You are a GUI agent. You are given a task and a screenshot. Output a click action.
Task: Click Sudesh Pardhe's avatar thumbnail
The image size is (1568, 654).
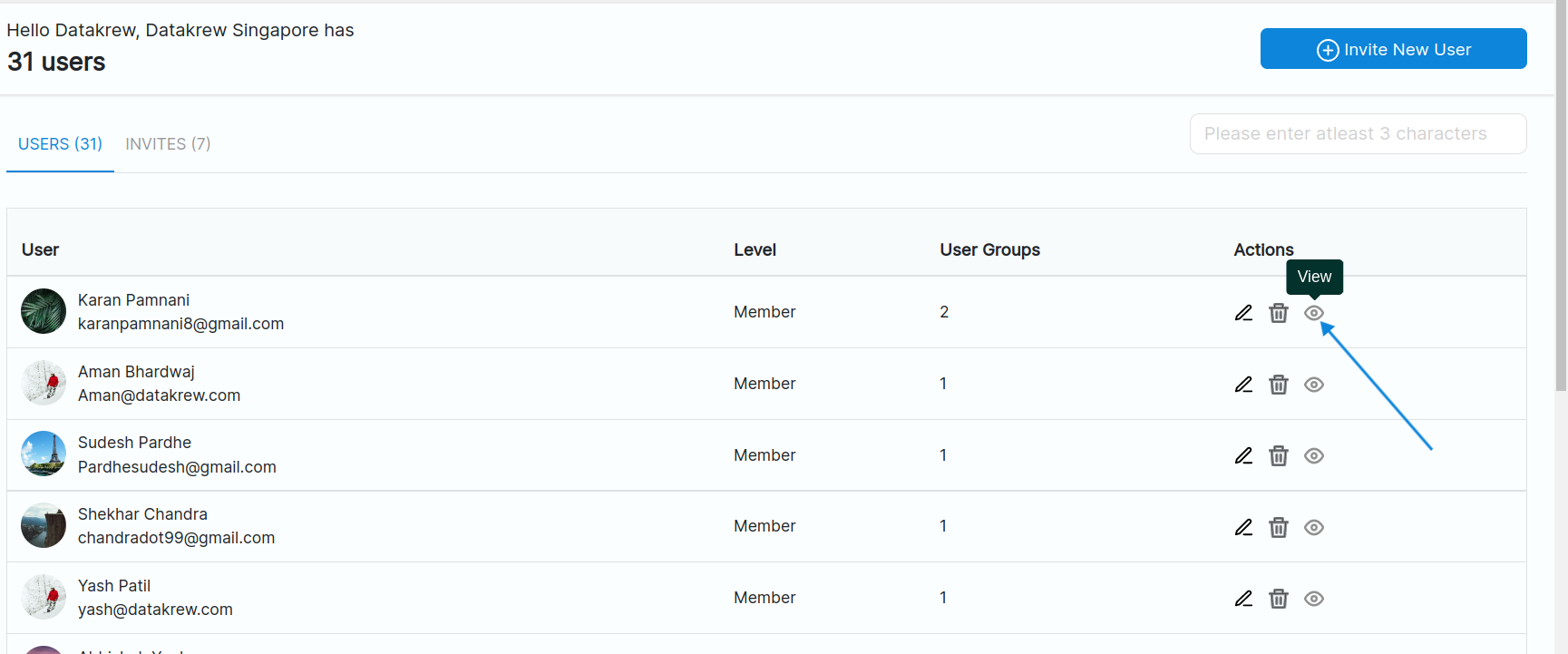[44, 454]
